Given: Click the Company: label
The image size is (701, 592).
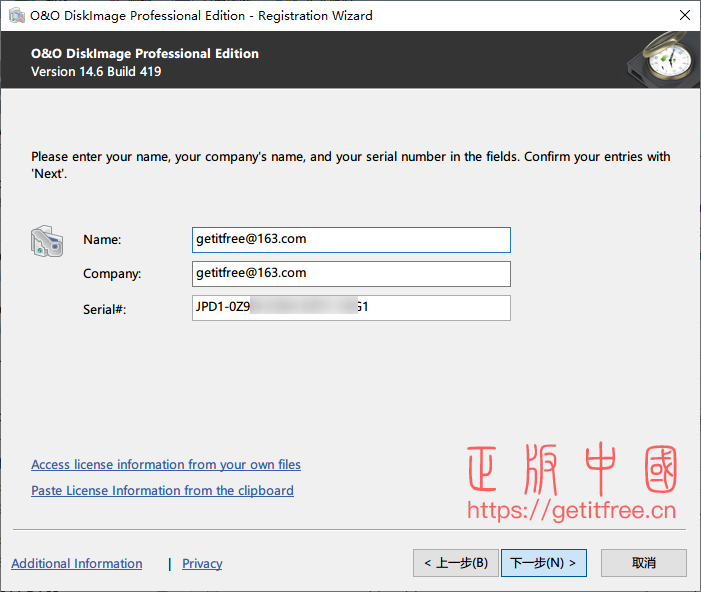Looking at the screenshot, I should coord(112,274).
